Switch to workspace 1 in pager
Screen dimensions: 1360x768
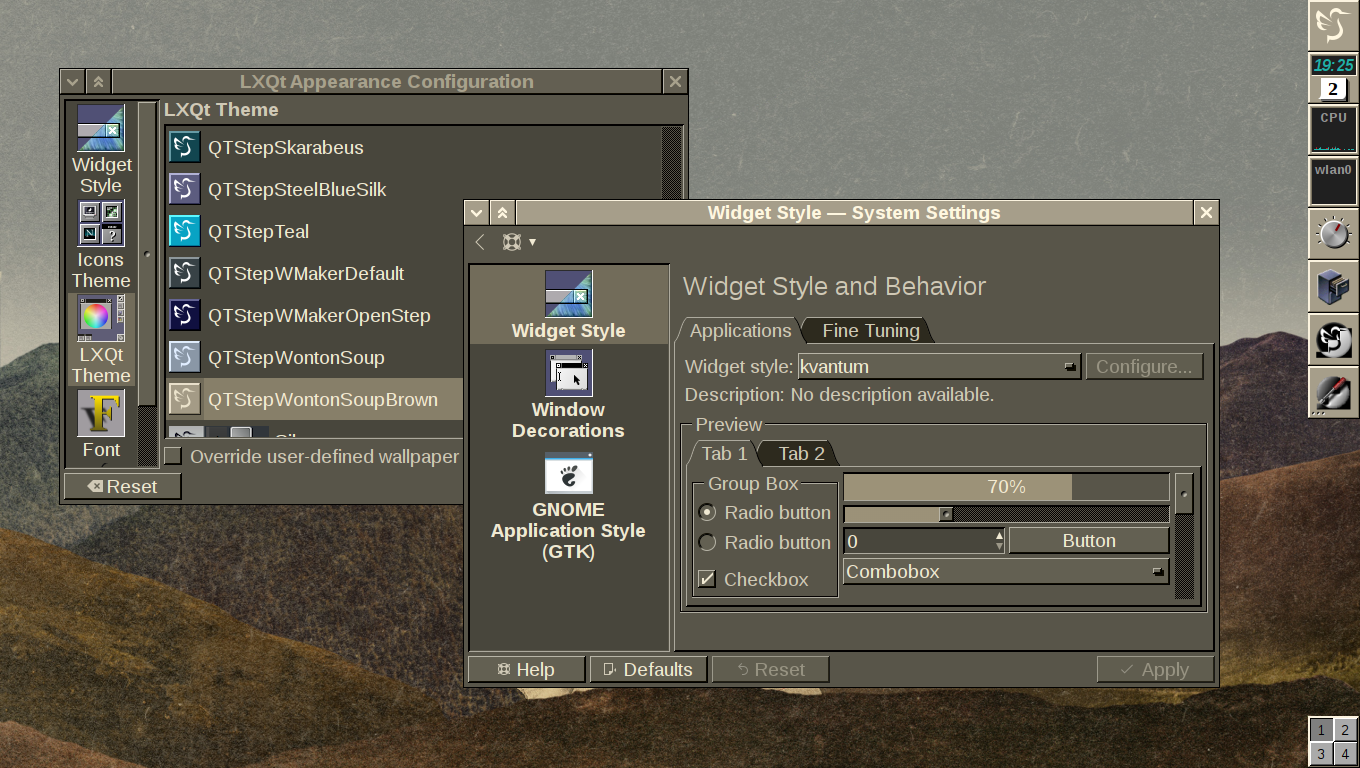pyautogui.click(x=1321, y=730)
